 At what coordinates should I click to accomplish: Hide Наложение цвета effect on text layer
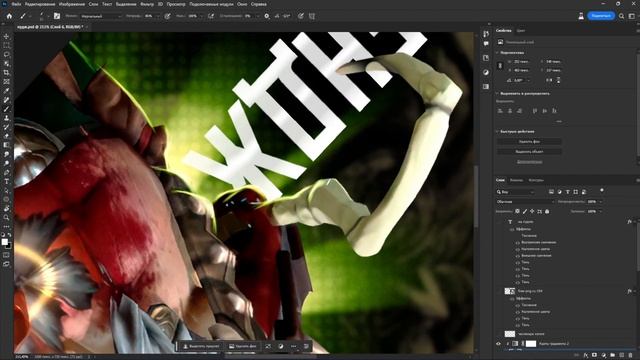coord(518,249)
